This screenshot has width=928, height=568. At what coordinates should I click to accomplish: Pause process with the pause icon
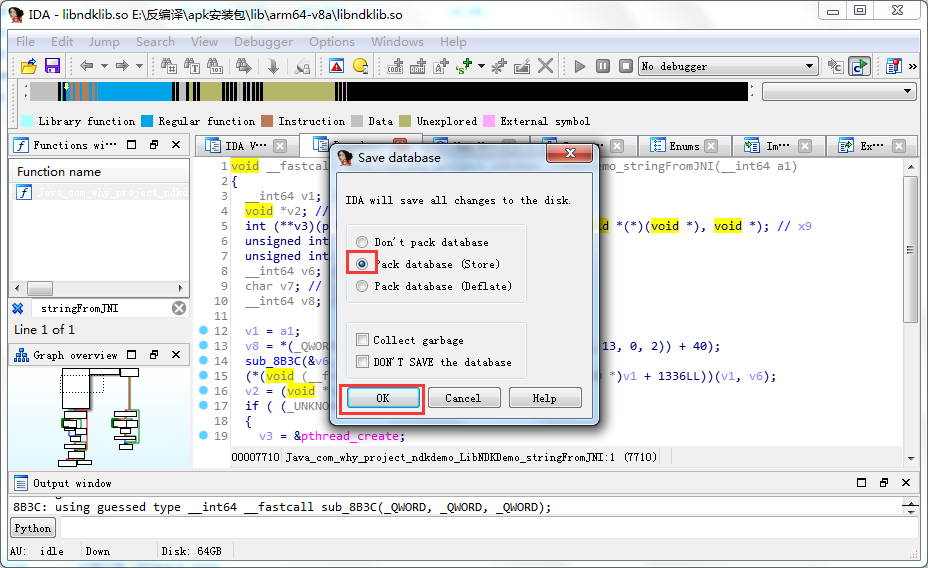click(x=602, y=66)
